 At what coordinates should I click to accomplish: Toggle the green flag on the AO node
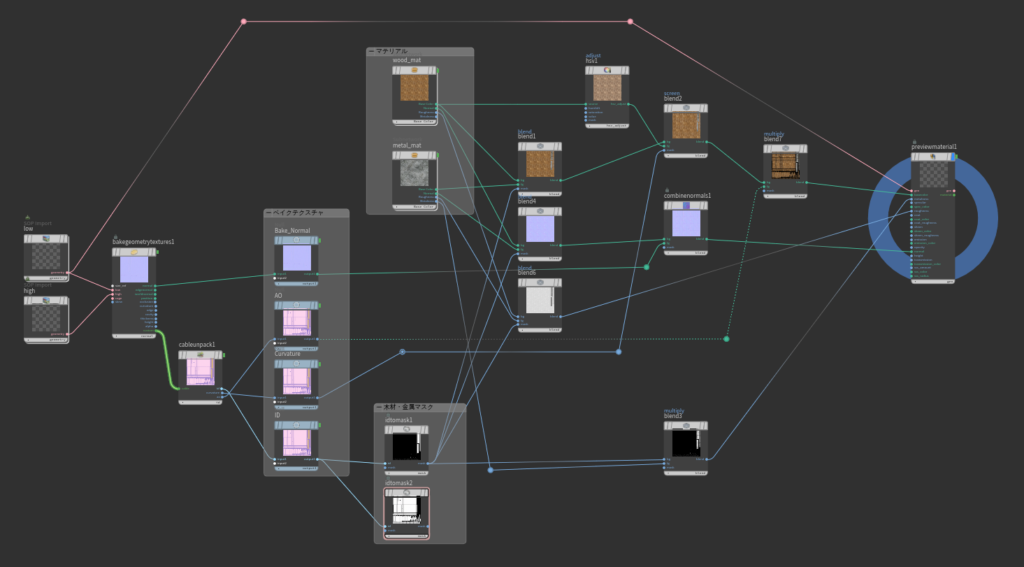[321, 307]
